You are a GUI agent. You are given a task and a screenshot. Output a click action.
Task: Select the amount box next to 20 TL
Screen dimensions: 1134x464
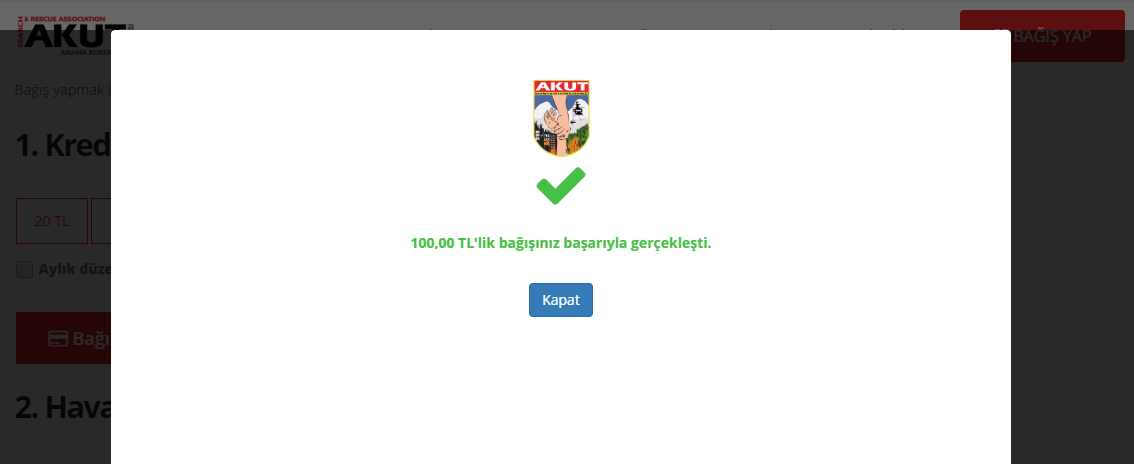coord(101,221)
